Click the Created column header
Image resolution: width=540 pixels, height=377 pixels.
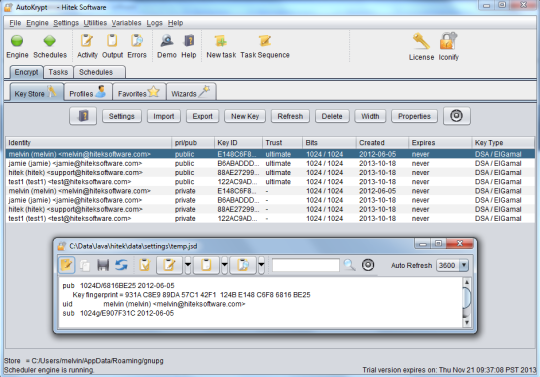pos(382,143)
